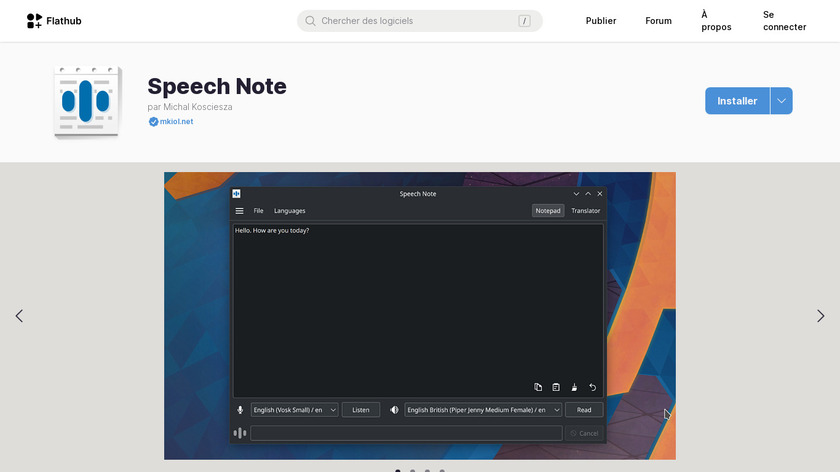Image resolution: width=840 pixels, height=472 pixels.
Task: Switch to the Translator tab
Action: (586, 211)
